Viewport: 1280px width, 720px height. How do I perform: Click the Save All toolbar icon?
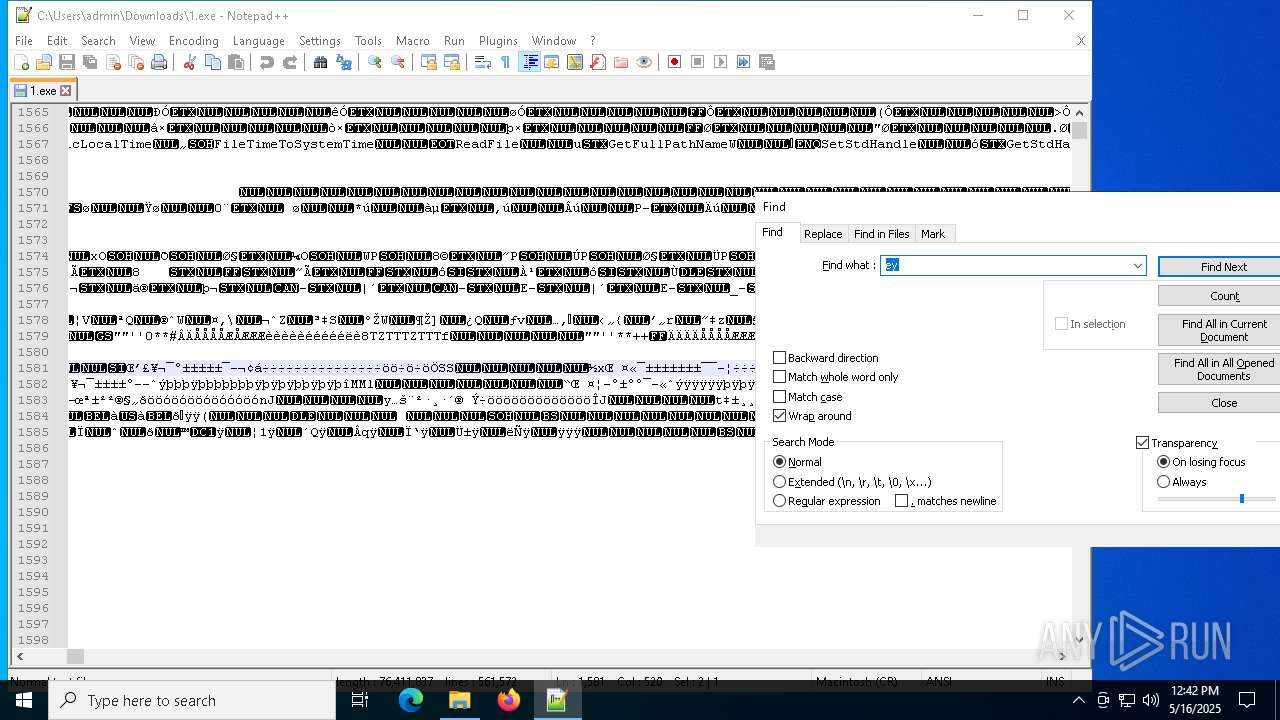click(90, 62)
